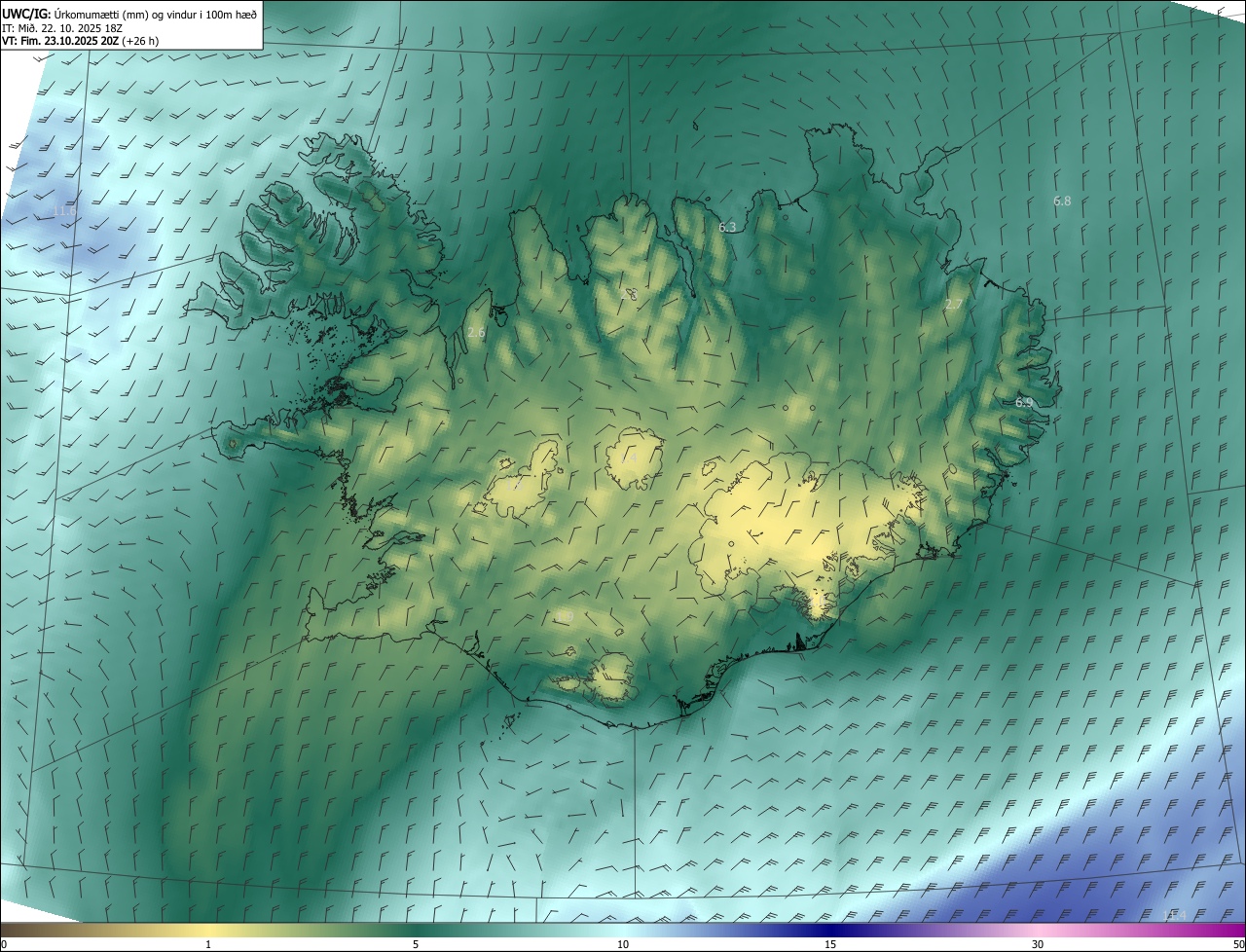Click the initial time line "IT: Mið. 22. 10. 2025 18Z"
Viewport: 1246px width, 952px height.
tap(62, 27)
